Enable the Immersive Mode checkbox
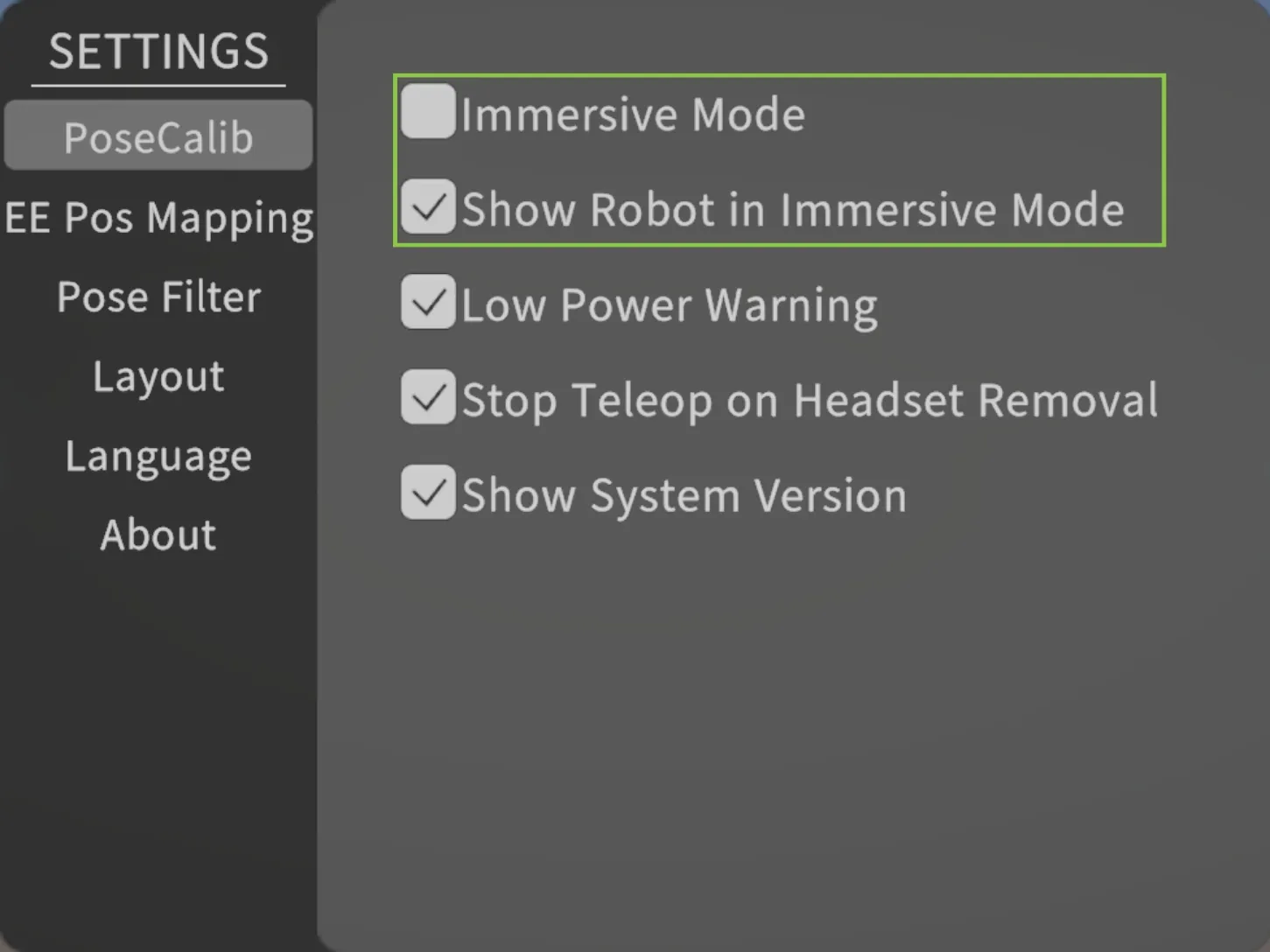This screenshot has height=952, width=1270. [428, 111]
